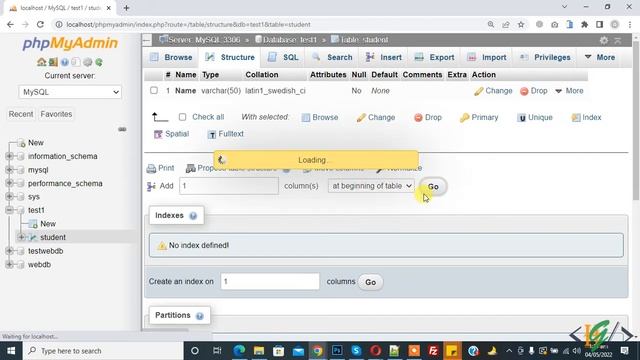The image size is (640, 360).
Task: Click the Spatial index icon
Action: coord(158,134)
